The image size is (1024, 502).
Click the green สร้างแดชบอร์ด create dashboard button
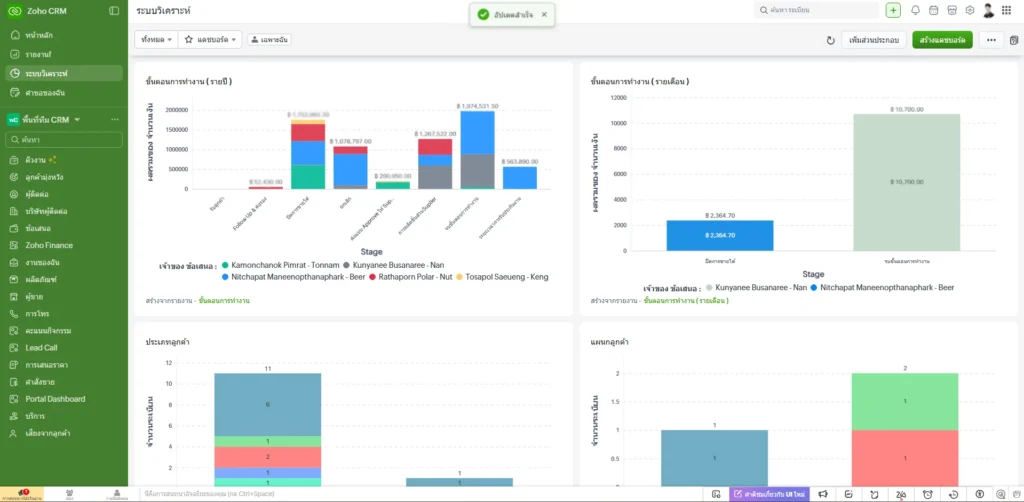coord(942,40)
